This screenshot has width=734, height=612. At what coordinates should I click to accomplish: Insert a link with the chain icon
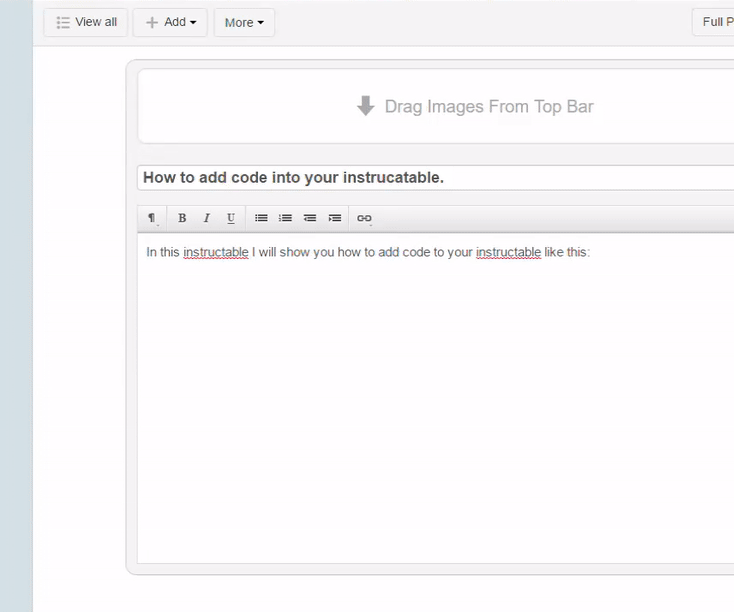(x=364, y=218)
